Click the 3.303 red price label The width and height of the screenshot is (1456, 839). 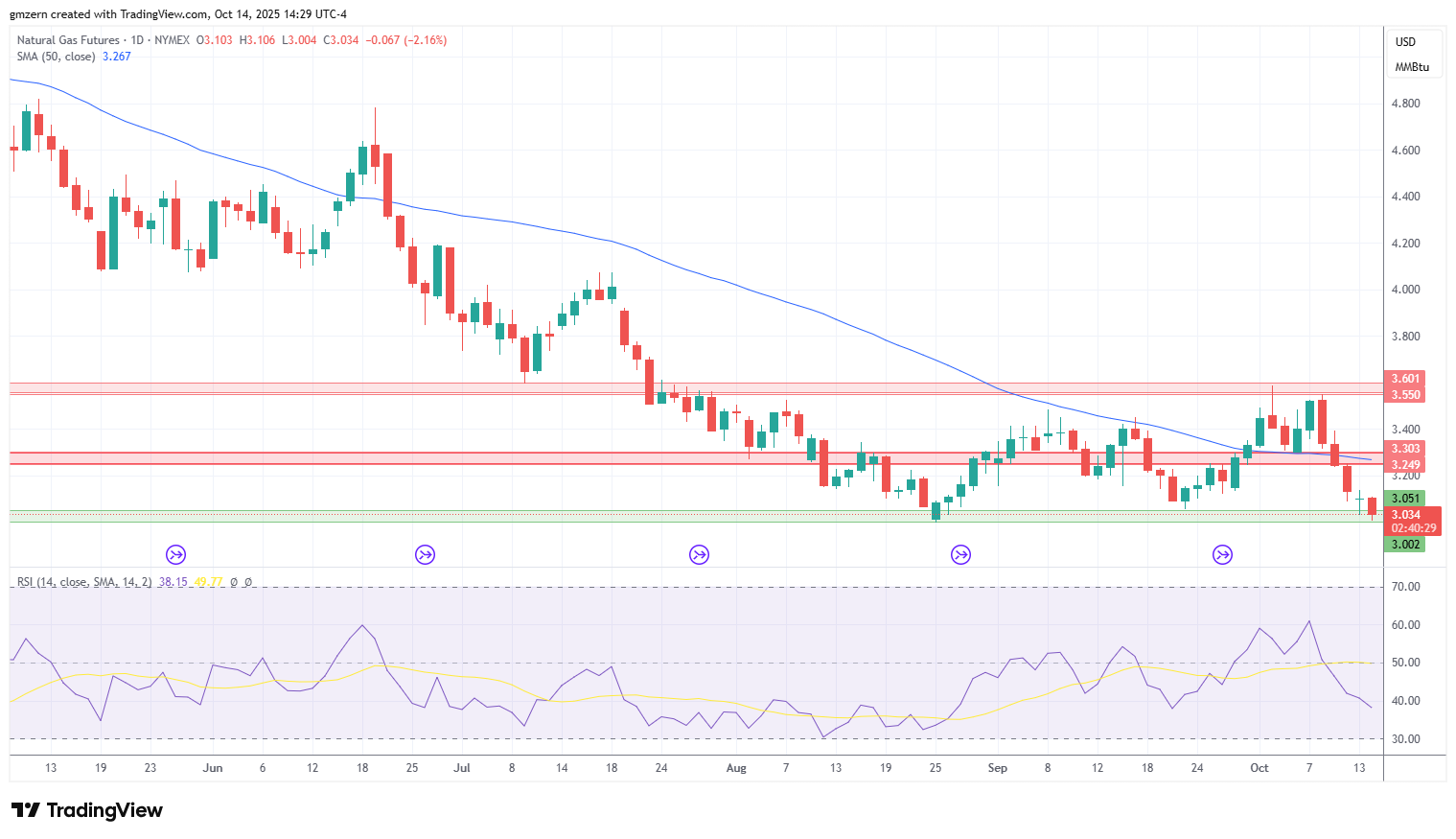click(1405, 449)
